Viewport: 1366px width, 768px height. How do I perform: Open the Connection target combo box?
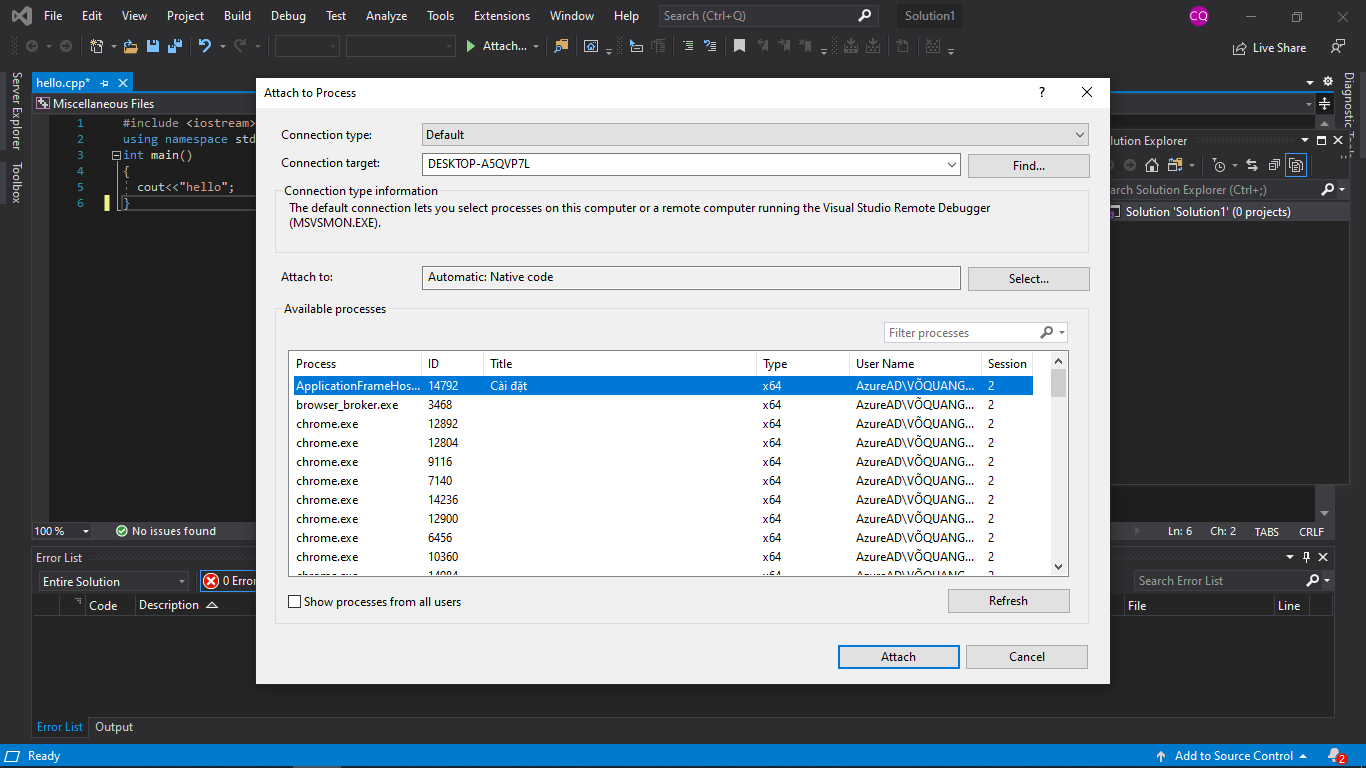coord(951,164)
